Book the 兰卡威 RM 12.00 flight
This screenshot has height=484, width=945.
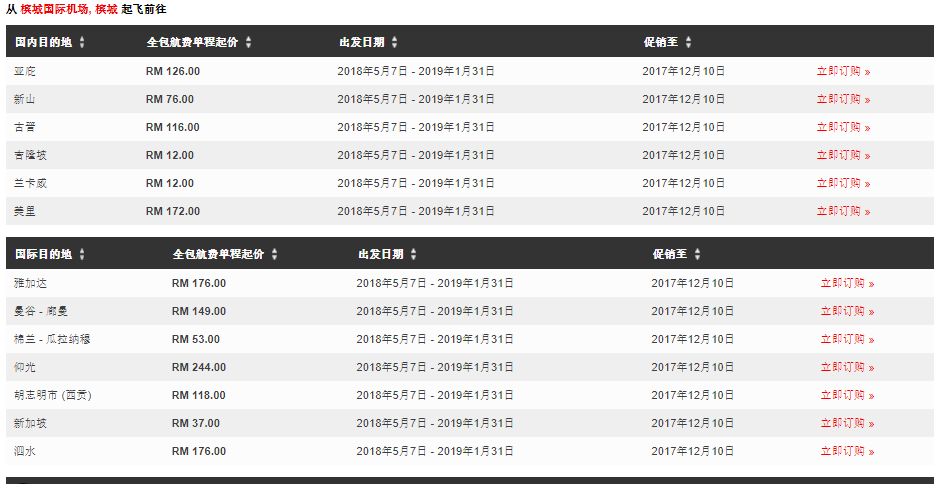[843, 183]
